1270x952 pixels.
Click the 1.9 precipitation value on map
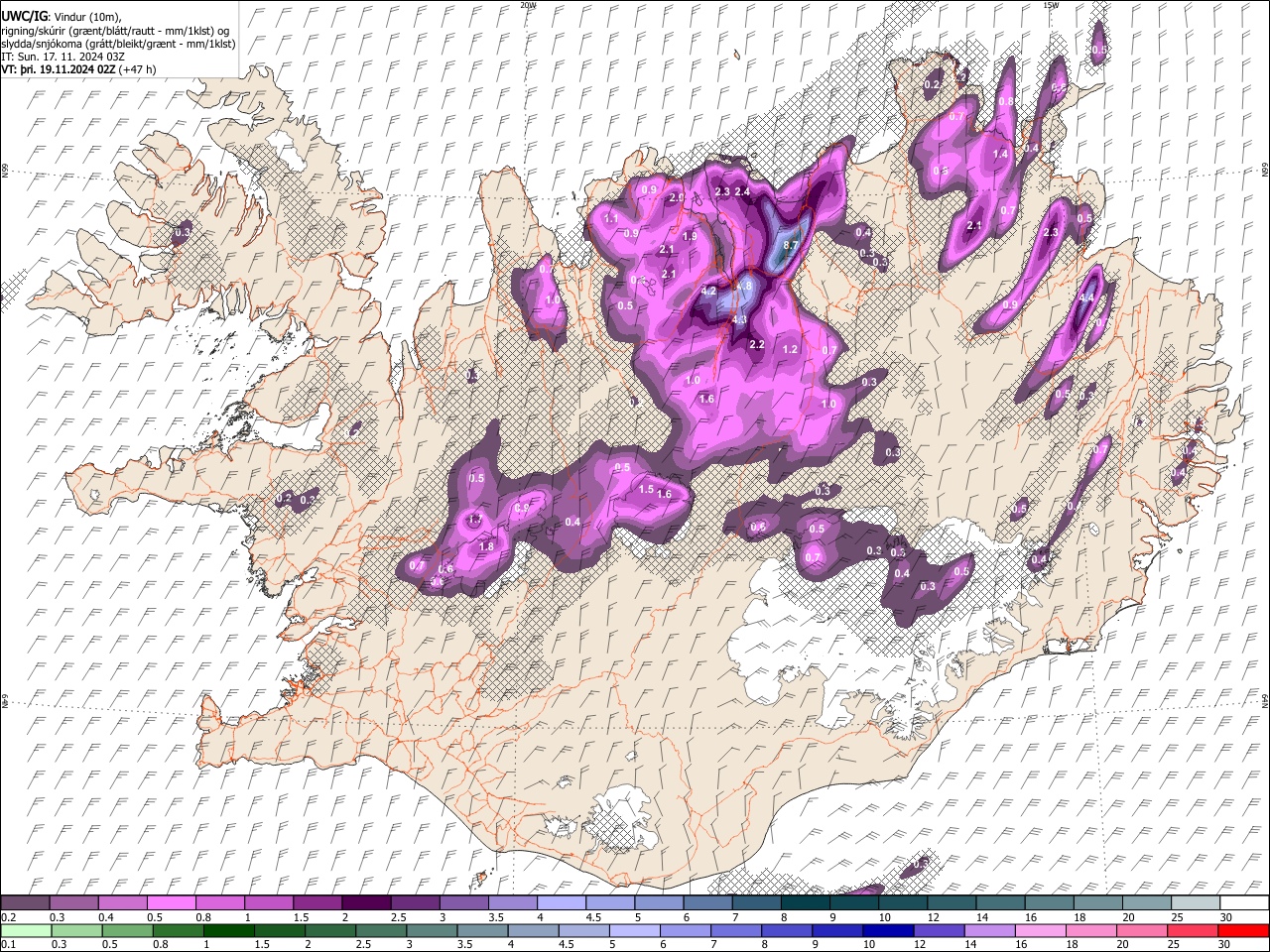tap(690, 236)
